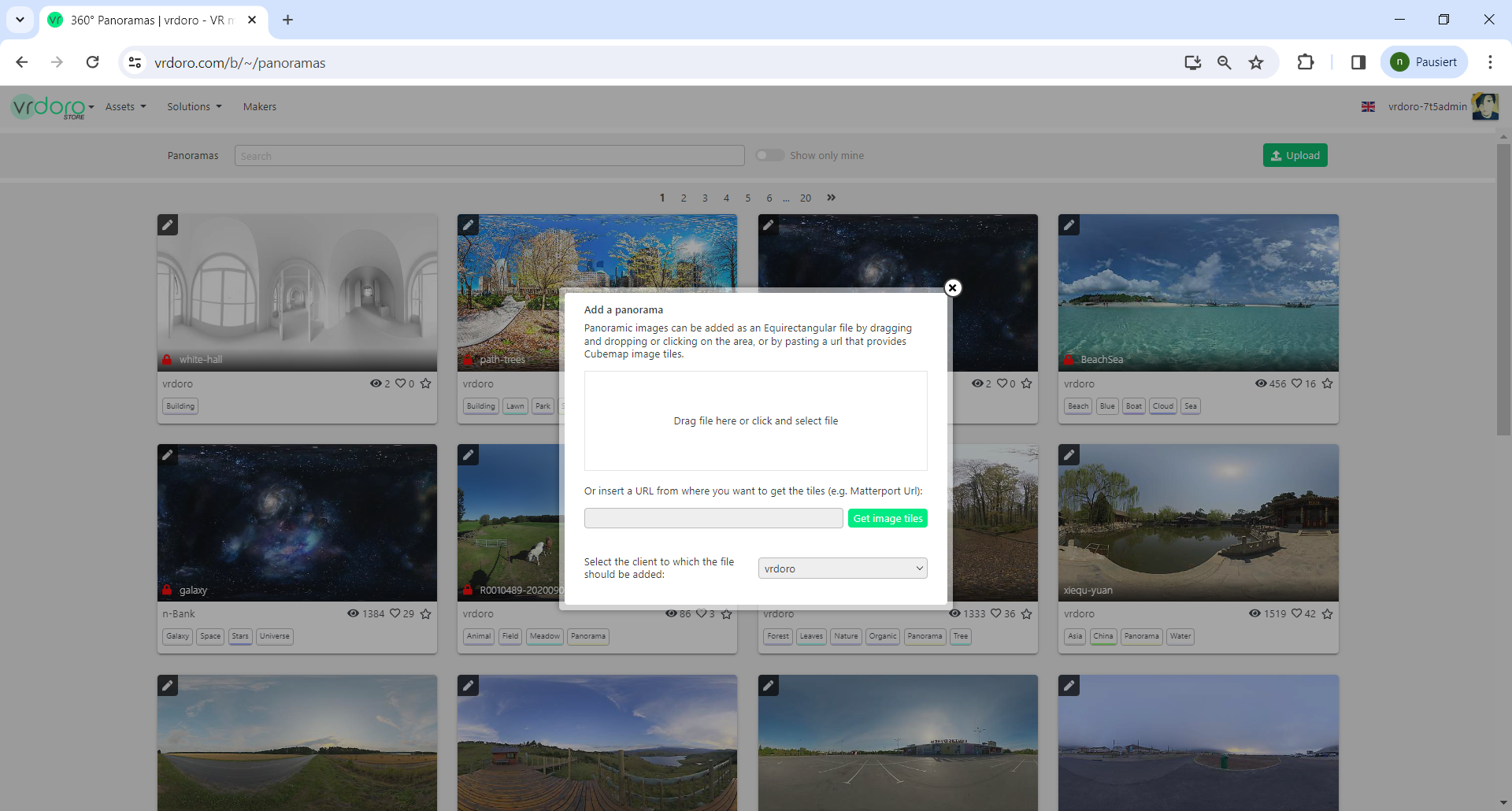Open the Makers menu item
The height and width of the screenshot is (811, 1512).
(x=259, y=107)
